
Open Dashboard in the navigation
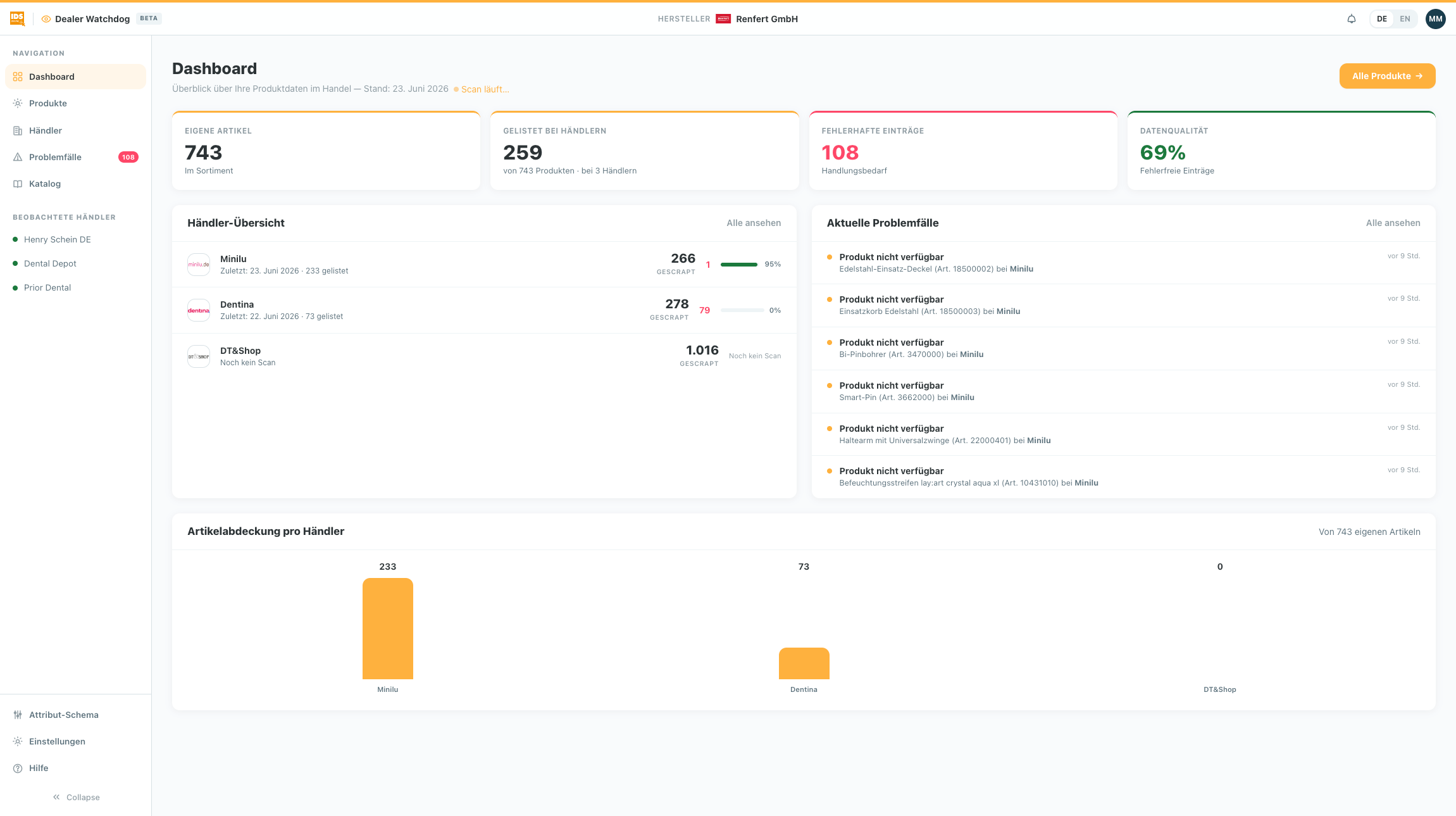[75, 77]
